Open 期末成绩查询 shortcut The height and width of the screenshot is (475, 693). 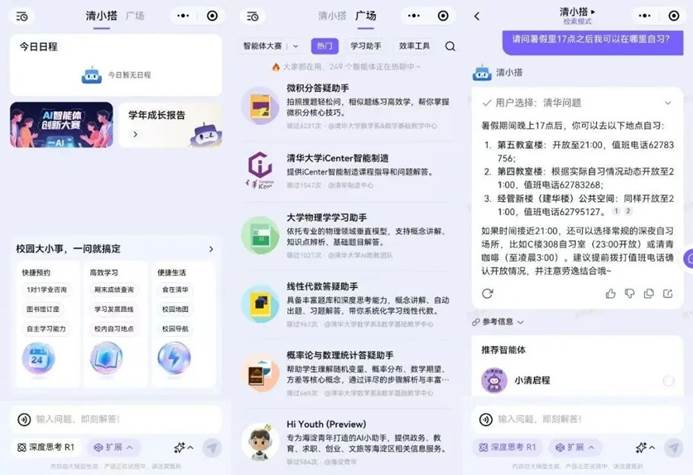pos(114,290)
